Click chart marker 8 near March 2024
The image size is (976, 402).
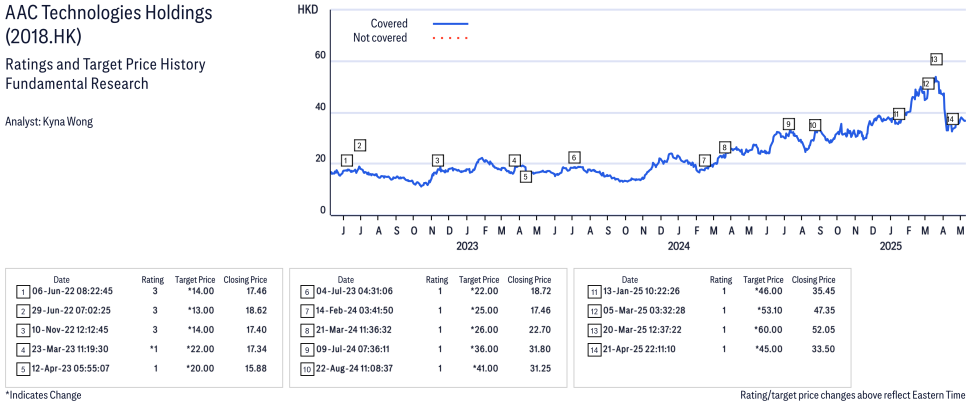(724, 147)
